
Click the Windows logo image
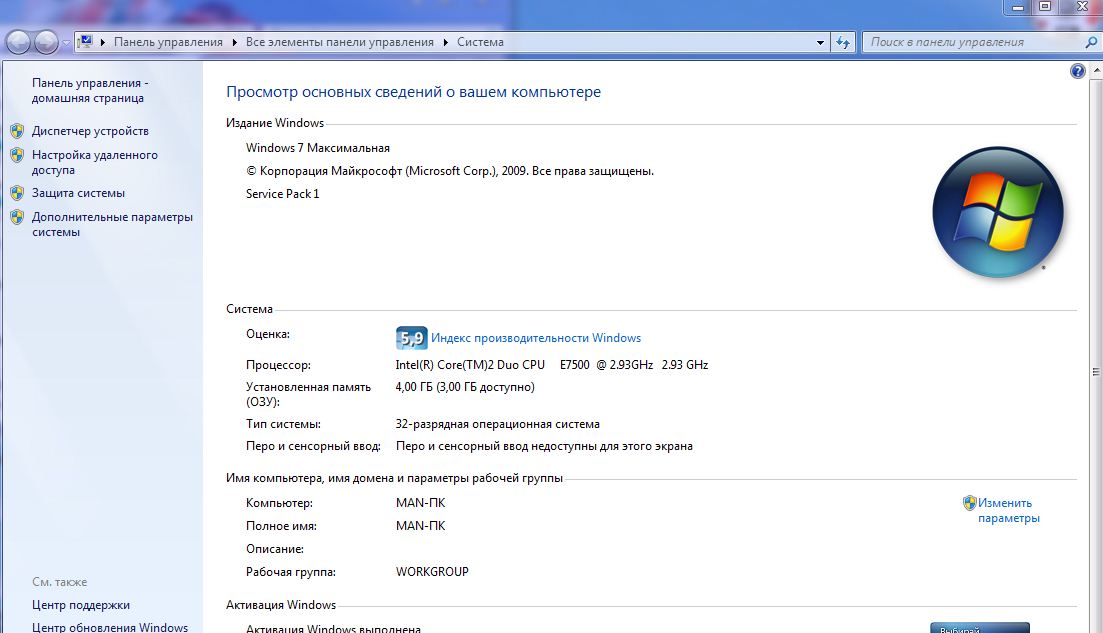click(x=998, y=212)
